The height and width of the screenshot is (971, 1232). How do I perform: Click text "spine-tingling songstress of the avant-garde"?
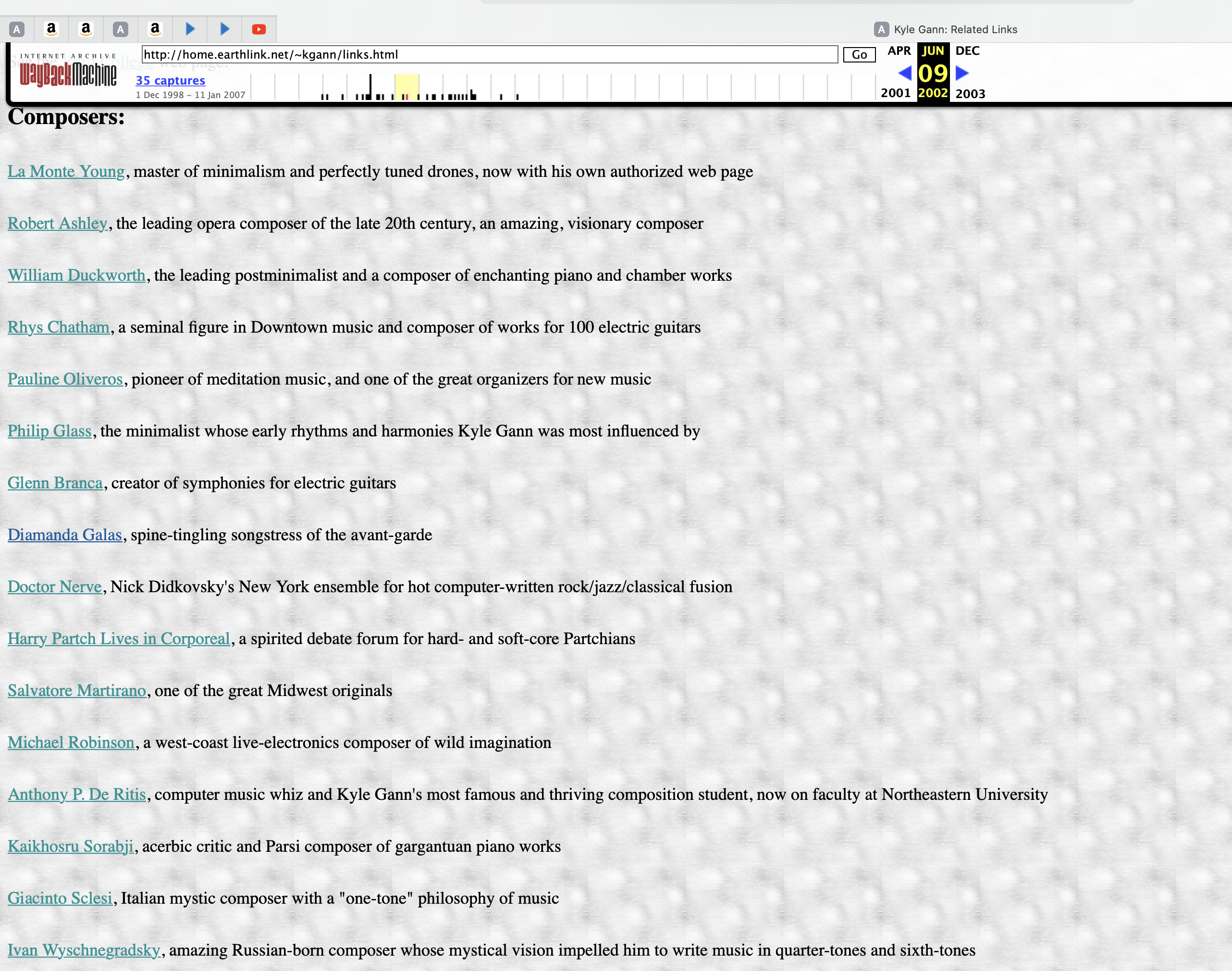pyautogui.click(x=281, y=535)
